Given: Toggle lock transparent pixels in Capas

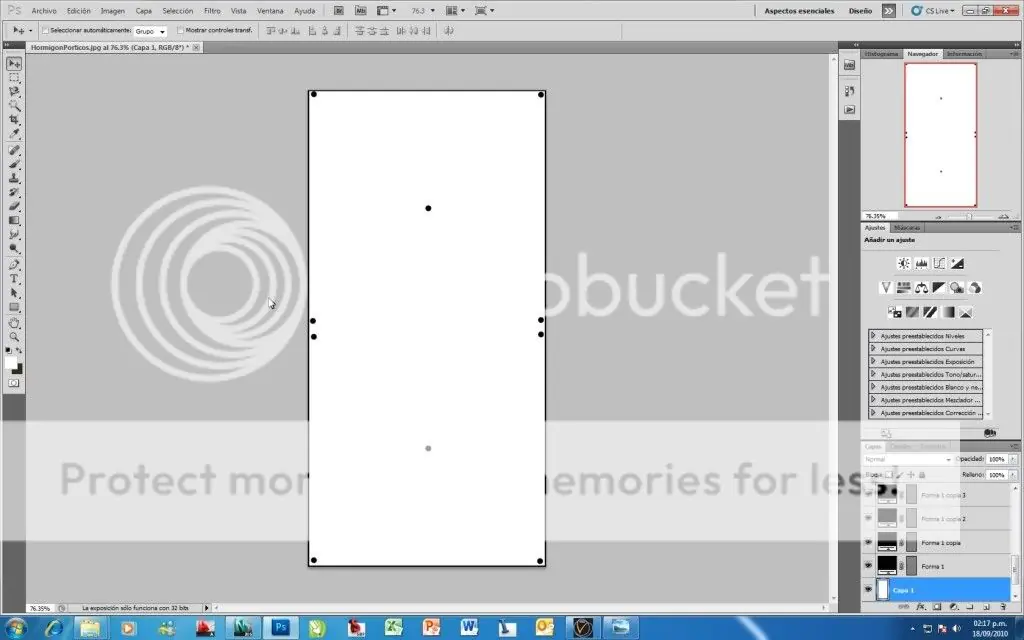Looking at the screenshot, I should [x=889, y=475].
